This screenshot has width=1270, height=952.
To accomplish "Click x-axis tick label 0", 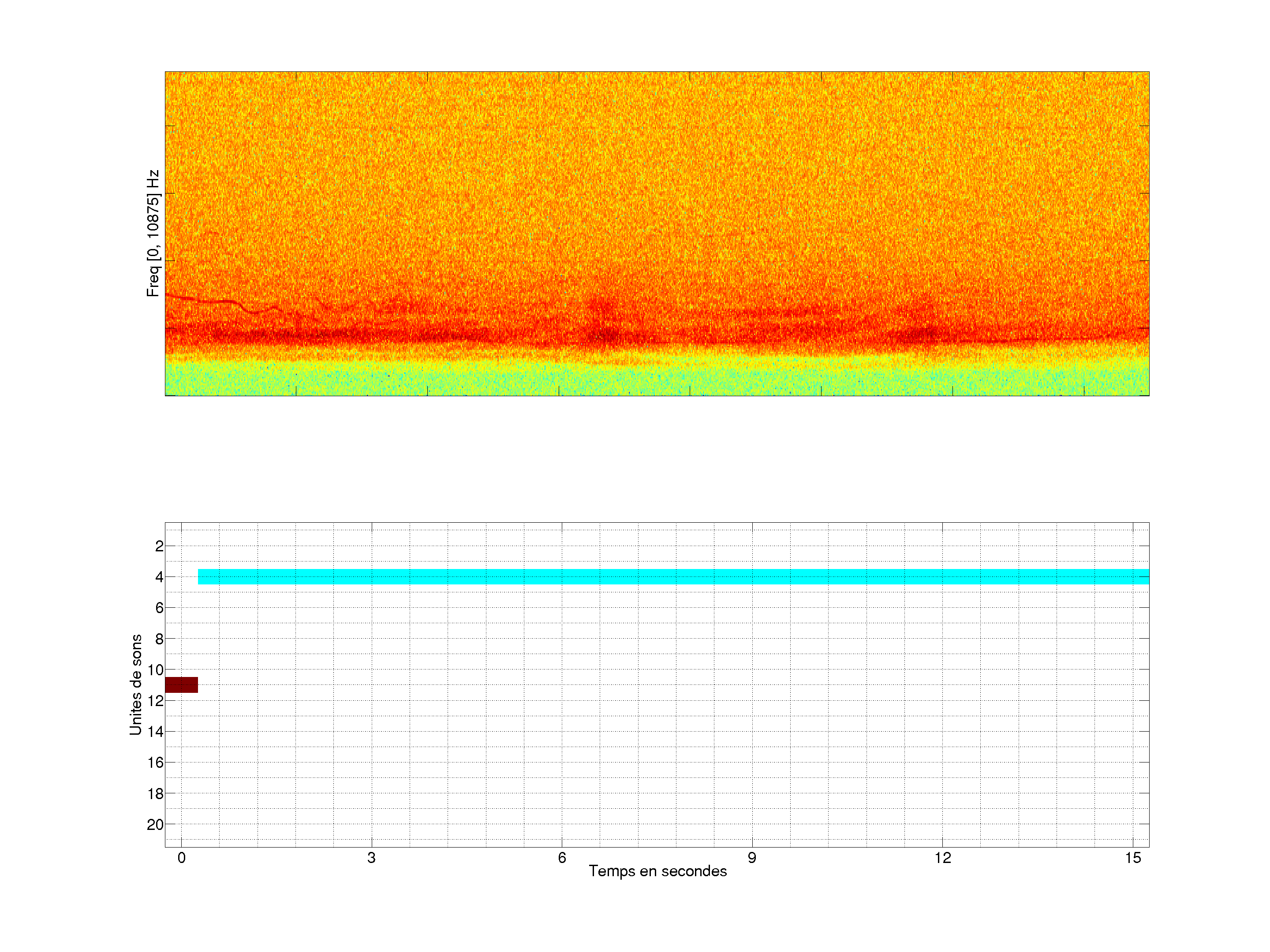I will (181, 858).
